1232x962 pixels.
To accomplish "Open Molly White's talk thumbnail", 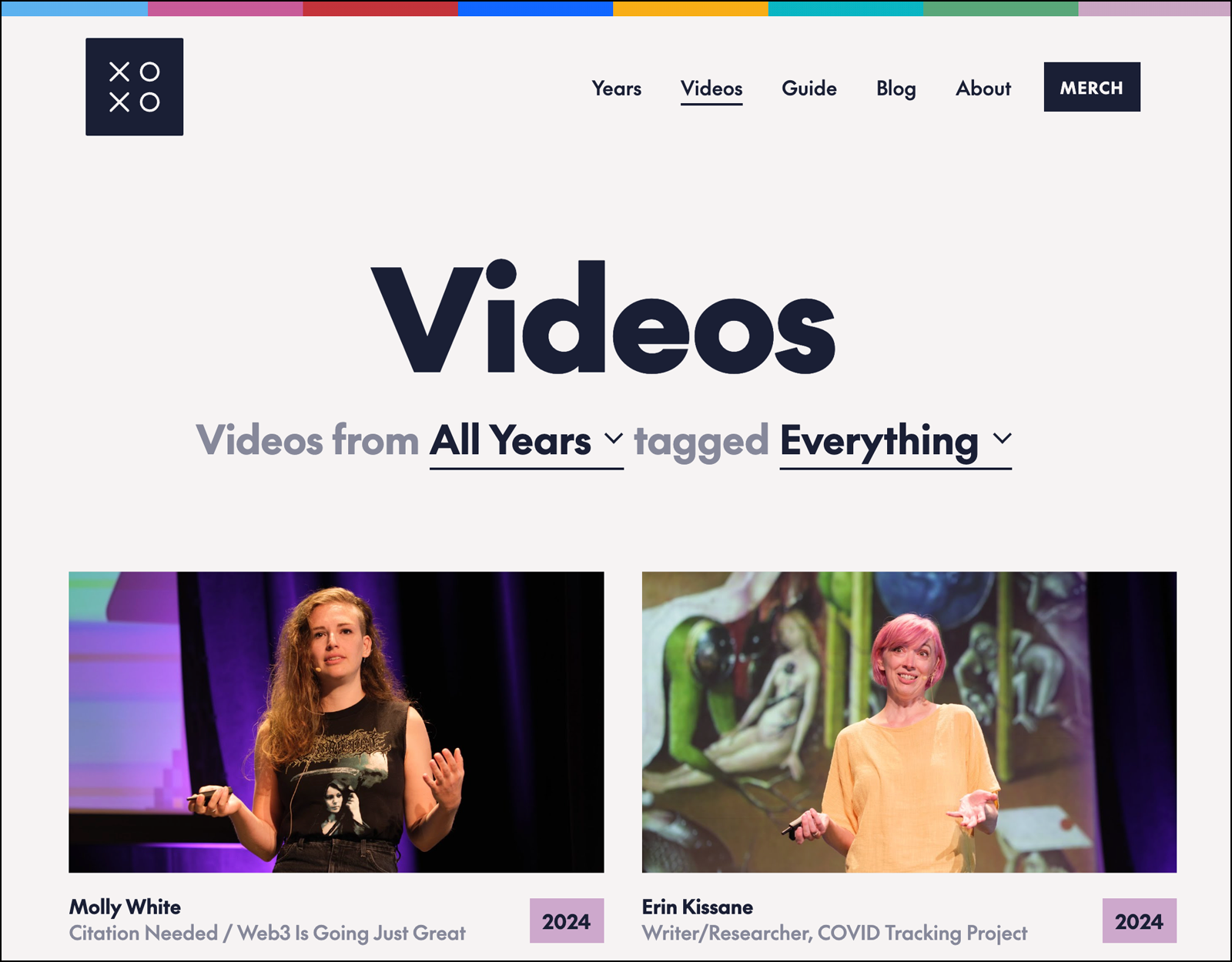I will pos(334,727).
